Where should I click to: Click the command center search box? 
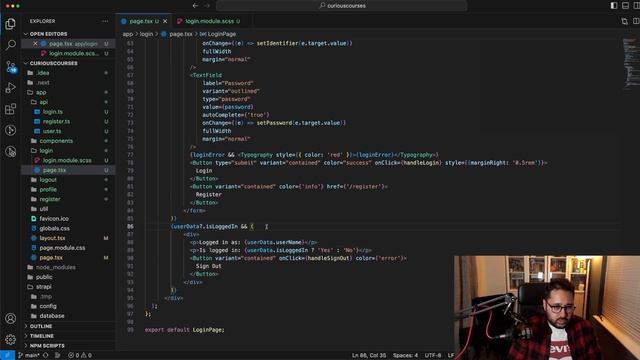pyautogui.click(x=342, y=6)
